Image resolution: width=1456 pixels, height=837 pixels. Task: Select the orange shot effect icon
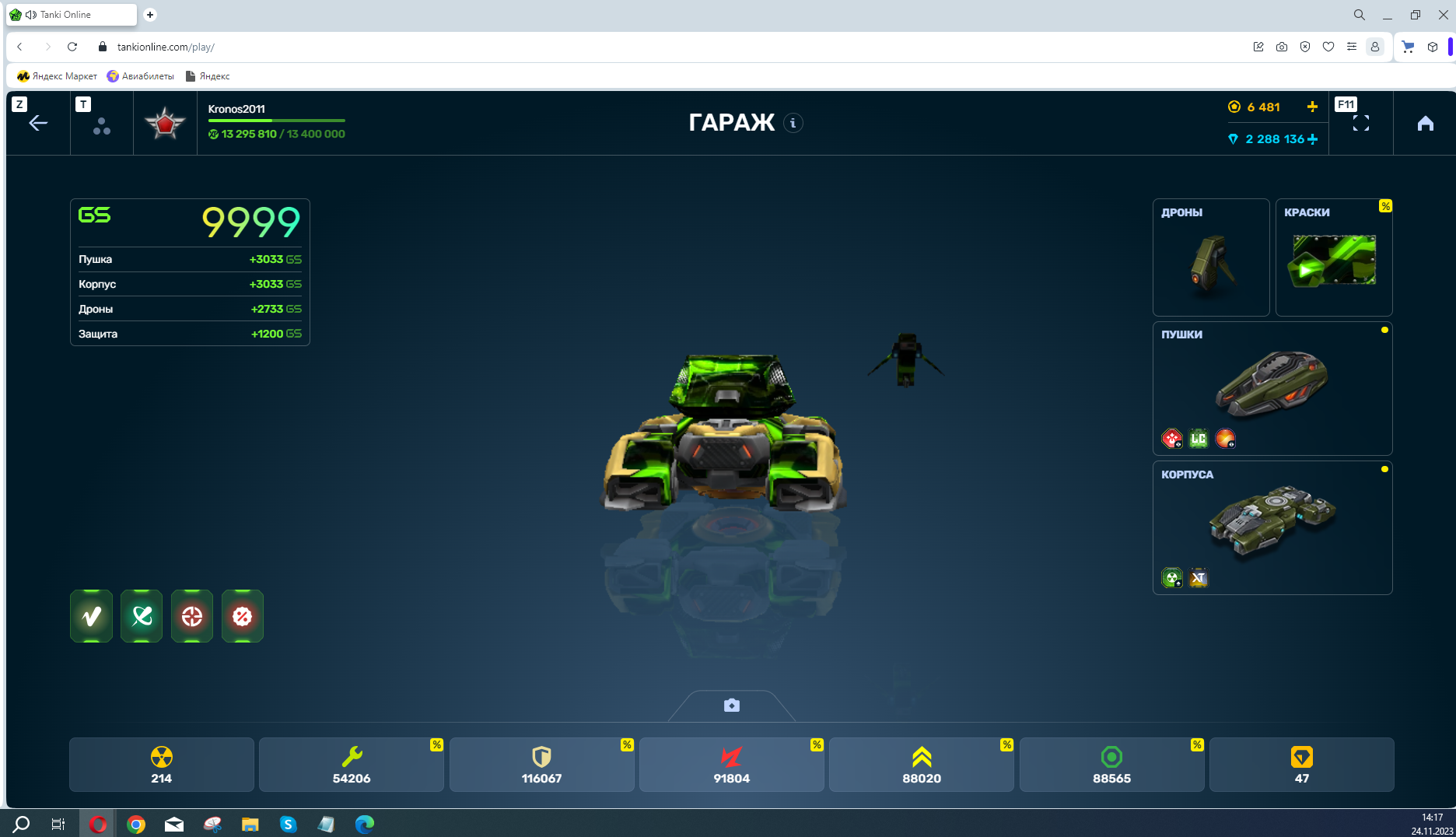[1225, 439]
